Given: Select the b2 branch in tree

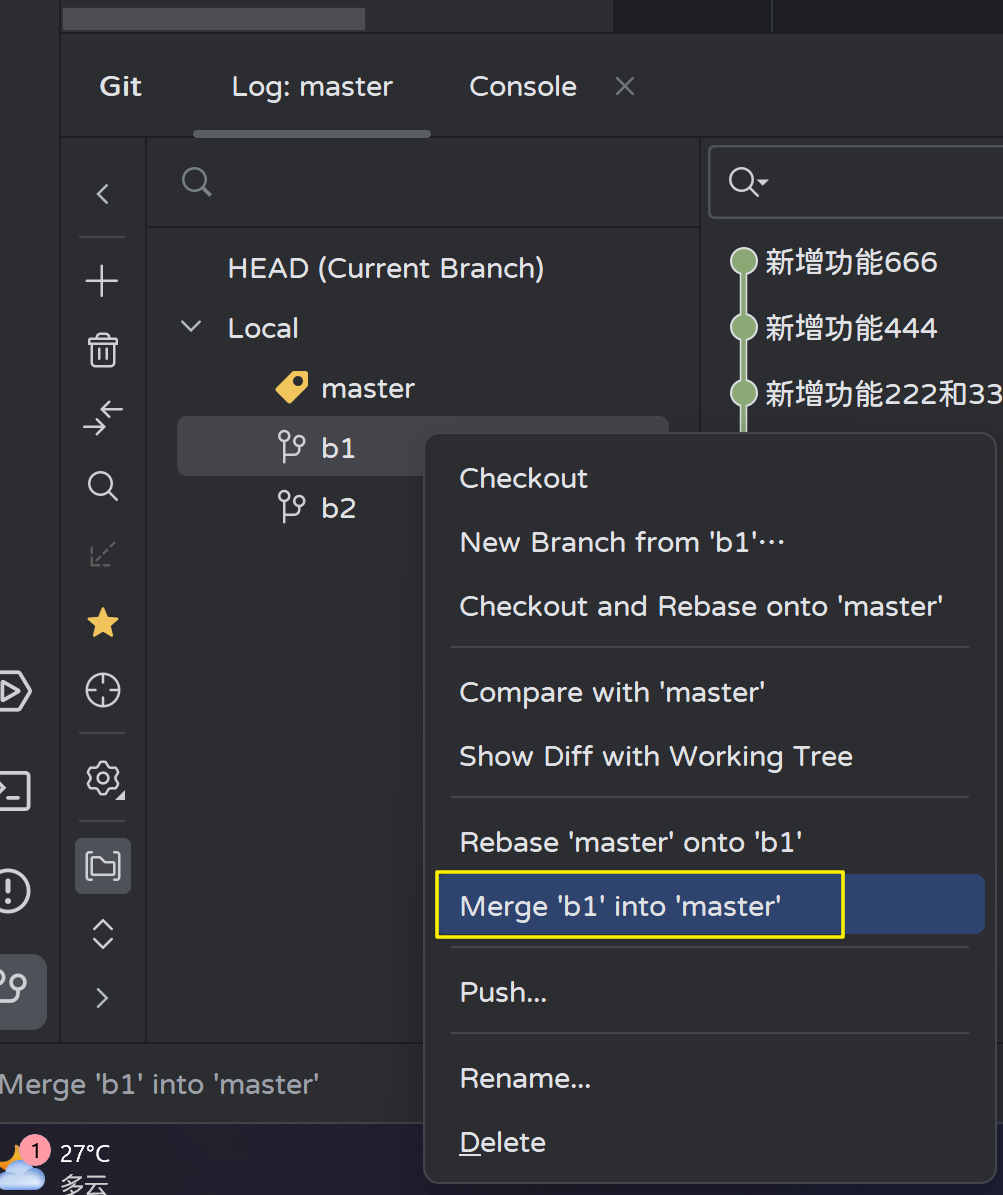Looking at the screenshot, I should 338,508.
